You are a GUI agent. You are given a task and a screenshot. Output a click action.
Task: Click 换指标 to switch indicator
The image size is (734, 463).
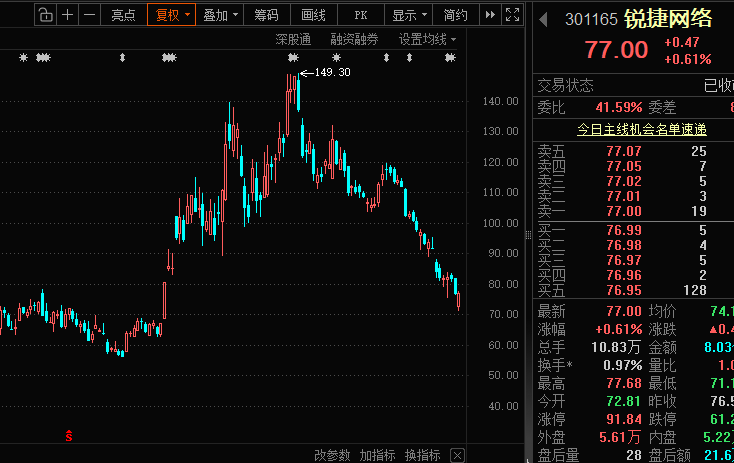(422, 455)
